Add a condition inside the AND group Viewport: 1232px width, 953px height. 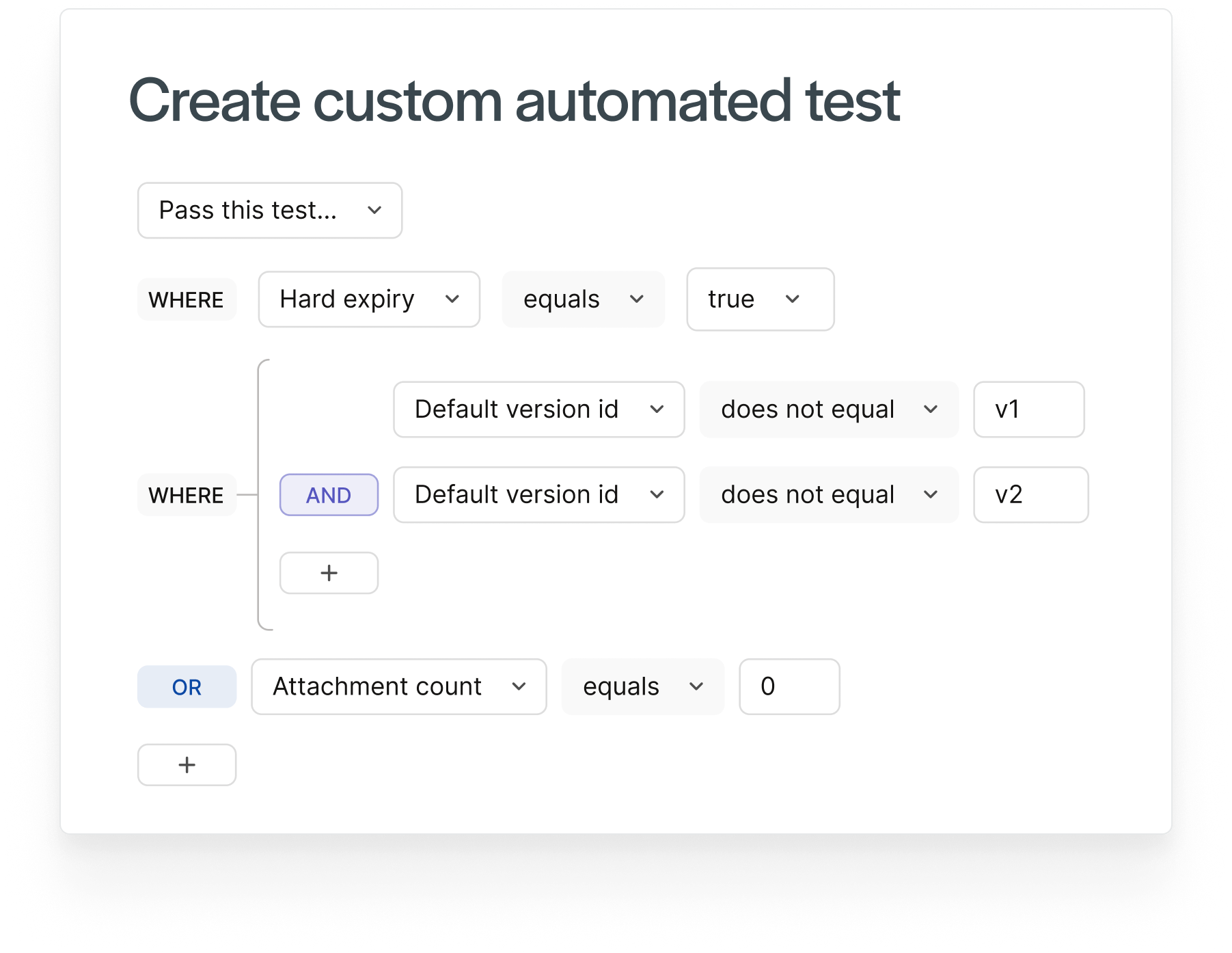coord(329,573)
